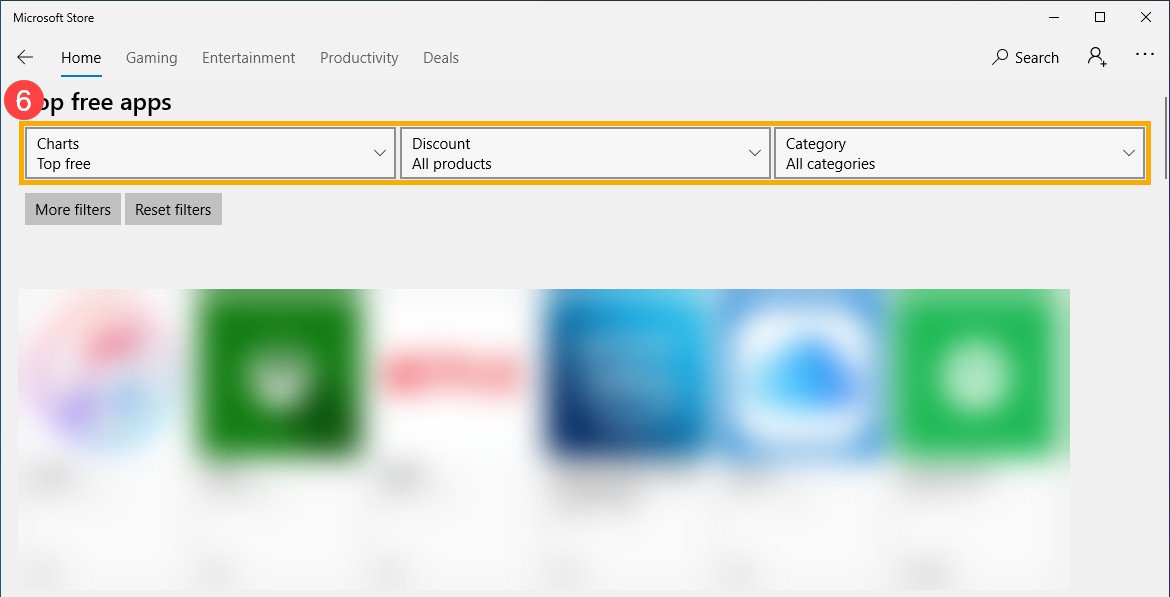
Task: Click the back navigation arrow
Action: coord(25,57)
